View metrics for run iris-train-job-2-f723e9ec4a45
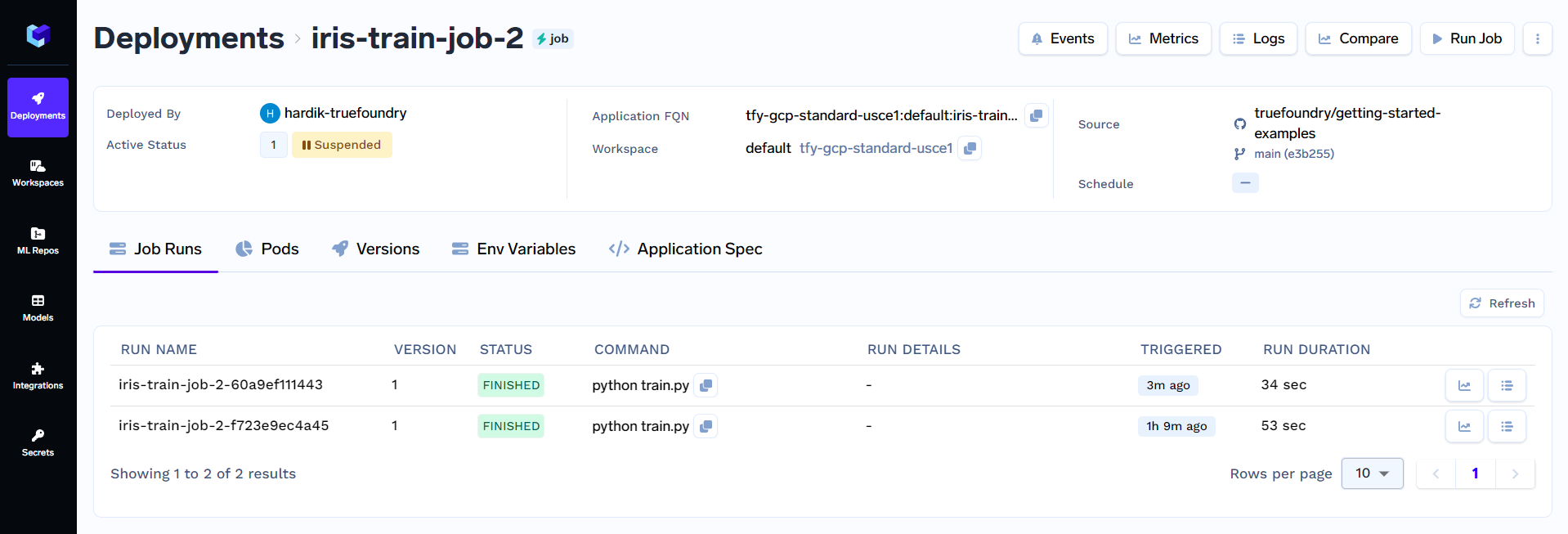This screenshot has height=534, width=1568. tap(1464, 426)
